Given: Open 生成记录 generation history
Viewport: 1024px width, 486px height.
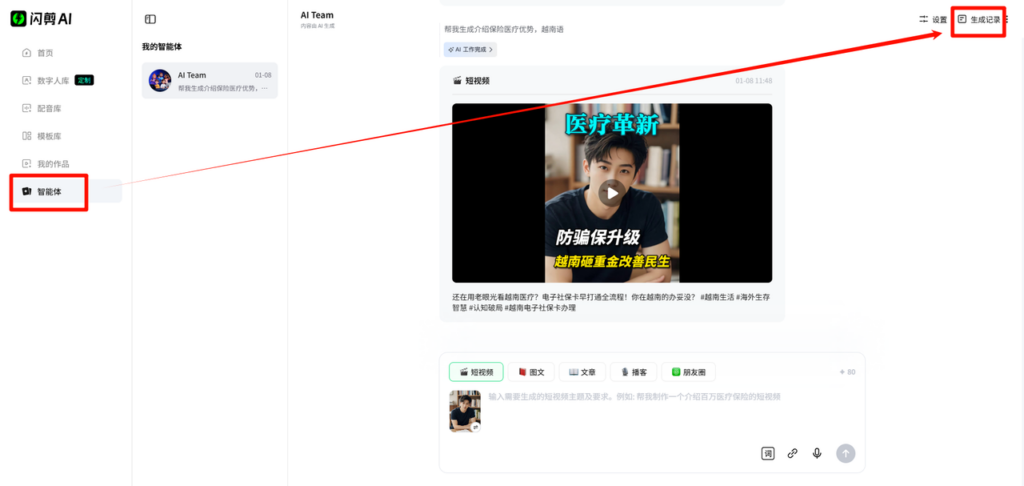Looking at the screenshot, I should click(978, 19).
